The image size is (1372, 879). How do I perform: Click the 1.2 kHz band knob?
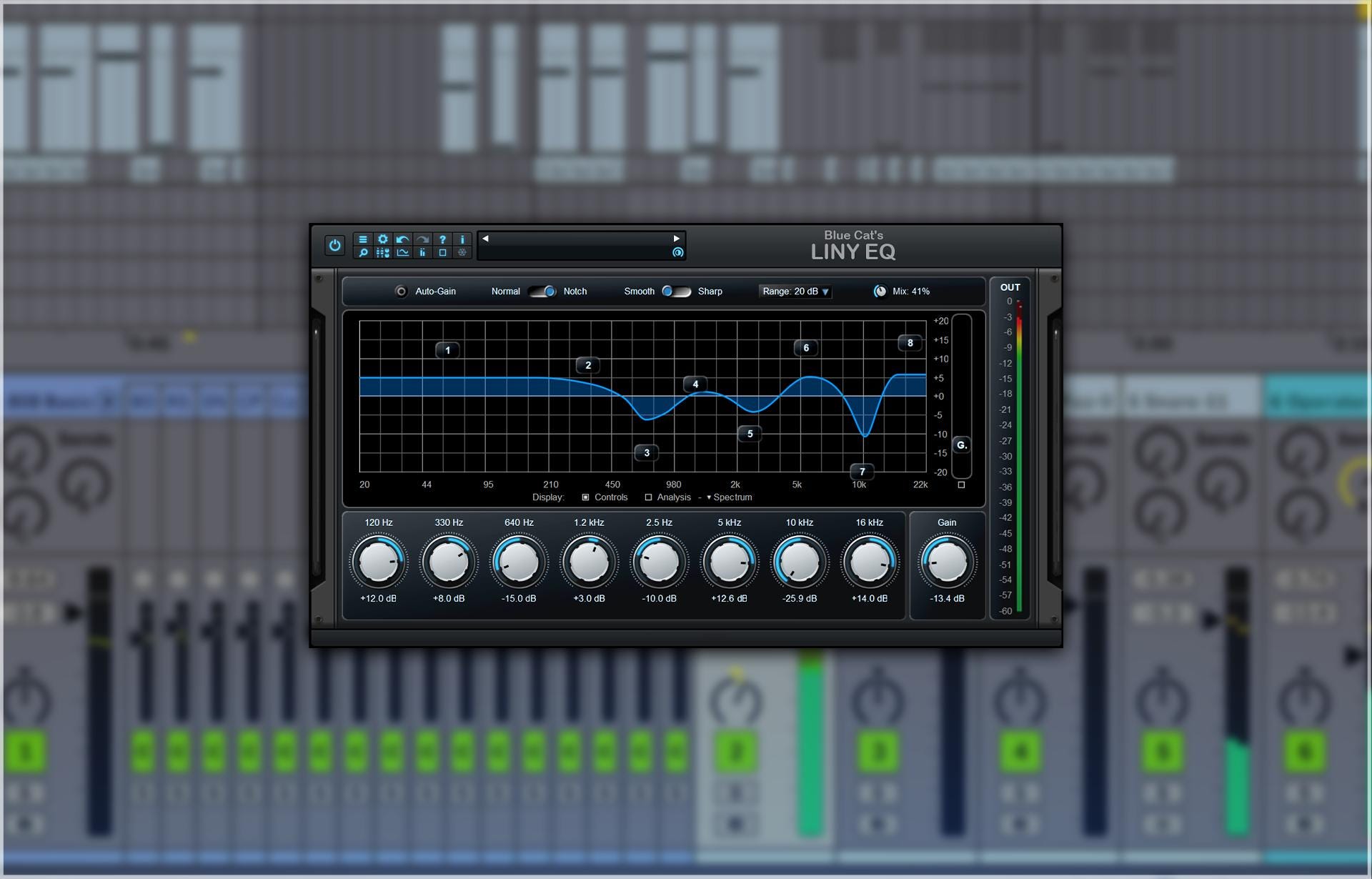(x=589, y=562)
